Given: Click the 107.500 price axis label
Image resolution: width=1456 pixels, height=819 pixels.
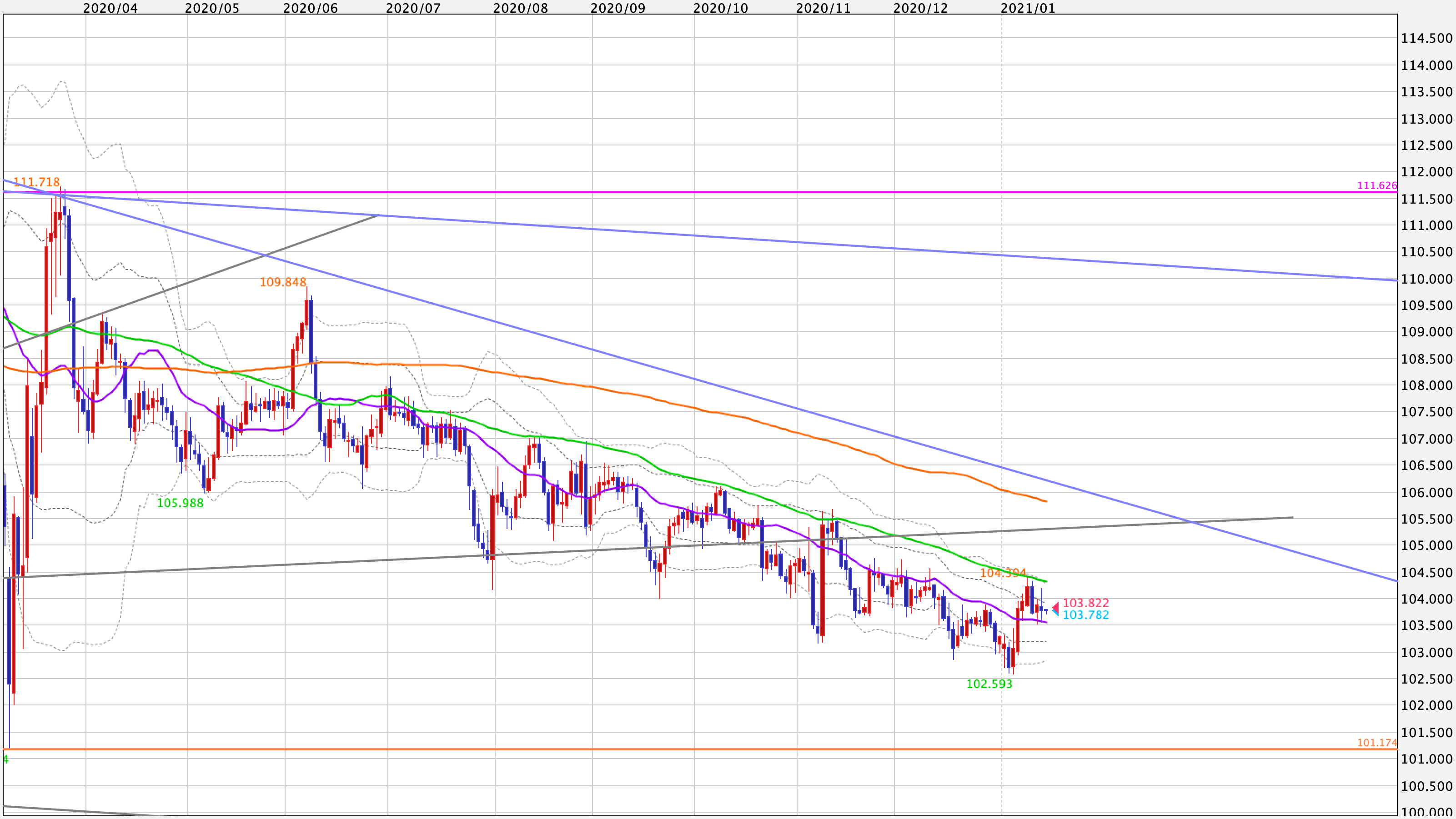Looking at the screenshot, I should tap(1426, 412).
